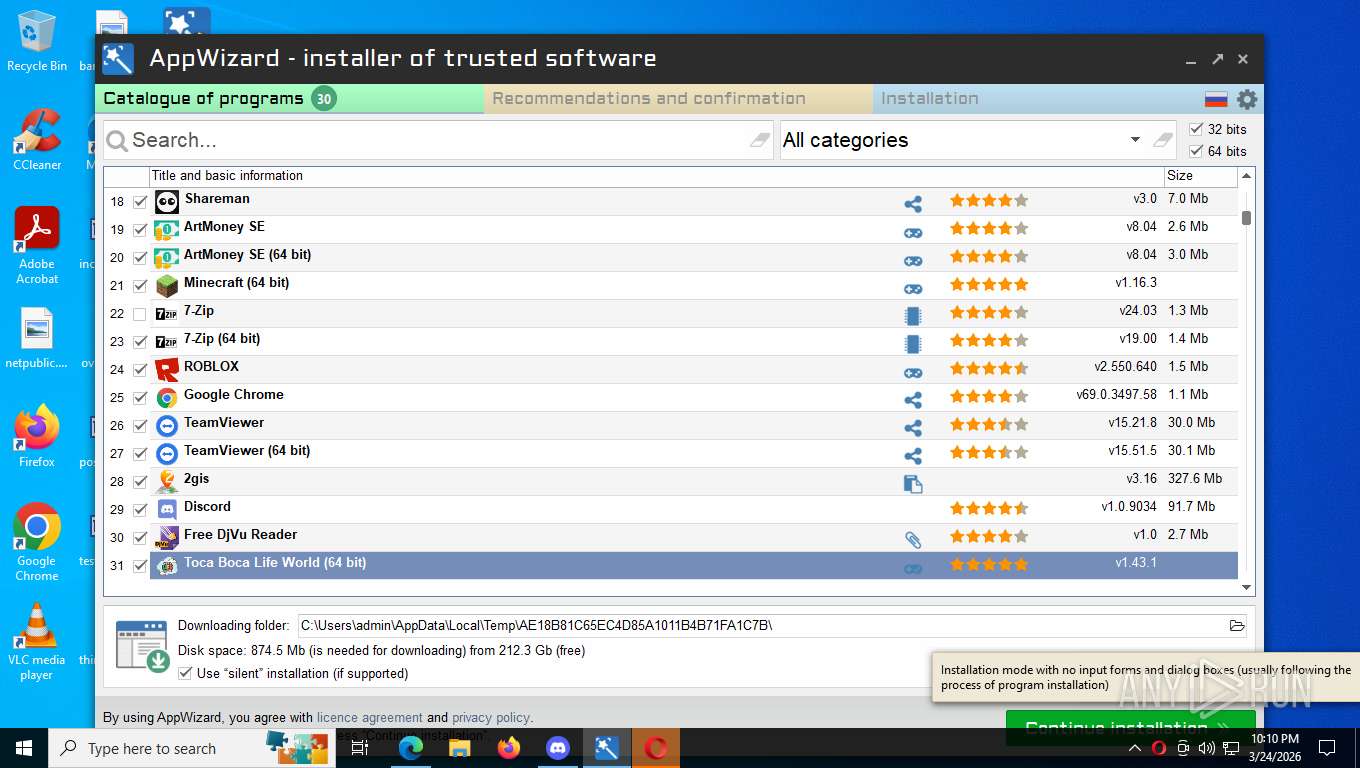Toggle the 64 bits checkbox
This screenshot has height=768, width=1360.
(1196, 151)
